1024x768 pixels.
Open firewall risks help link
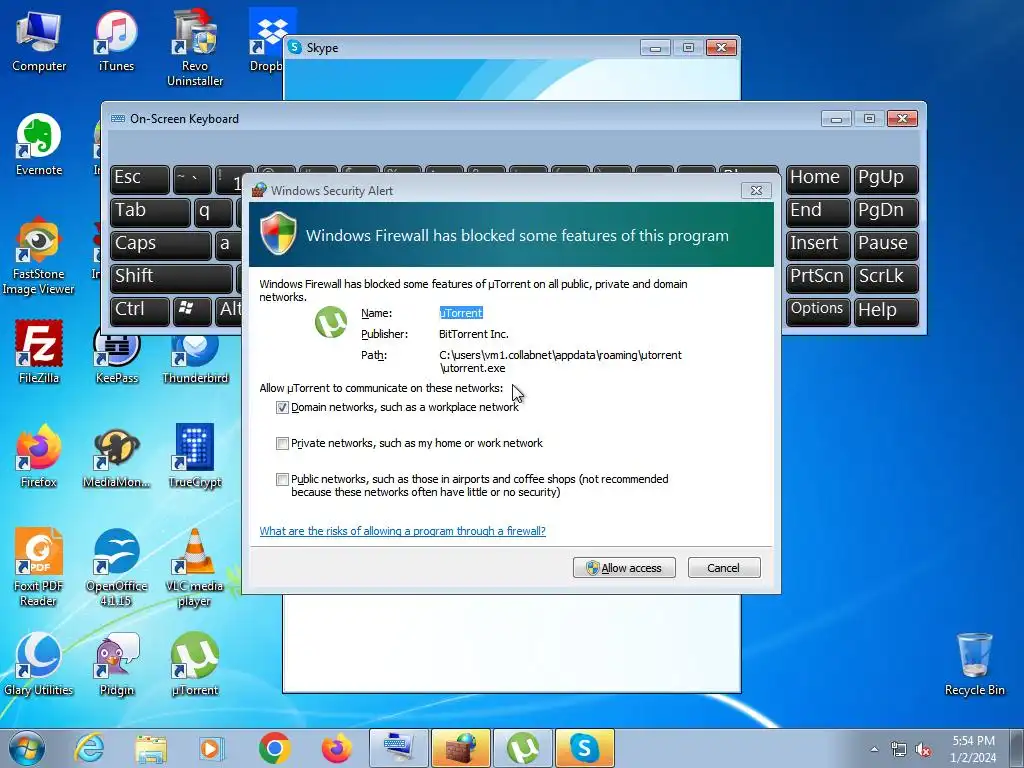click(x=402, y=531)
